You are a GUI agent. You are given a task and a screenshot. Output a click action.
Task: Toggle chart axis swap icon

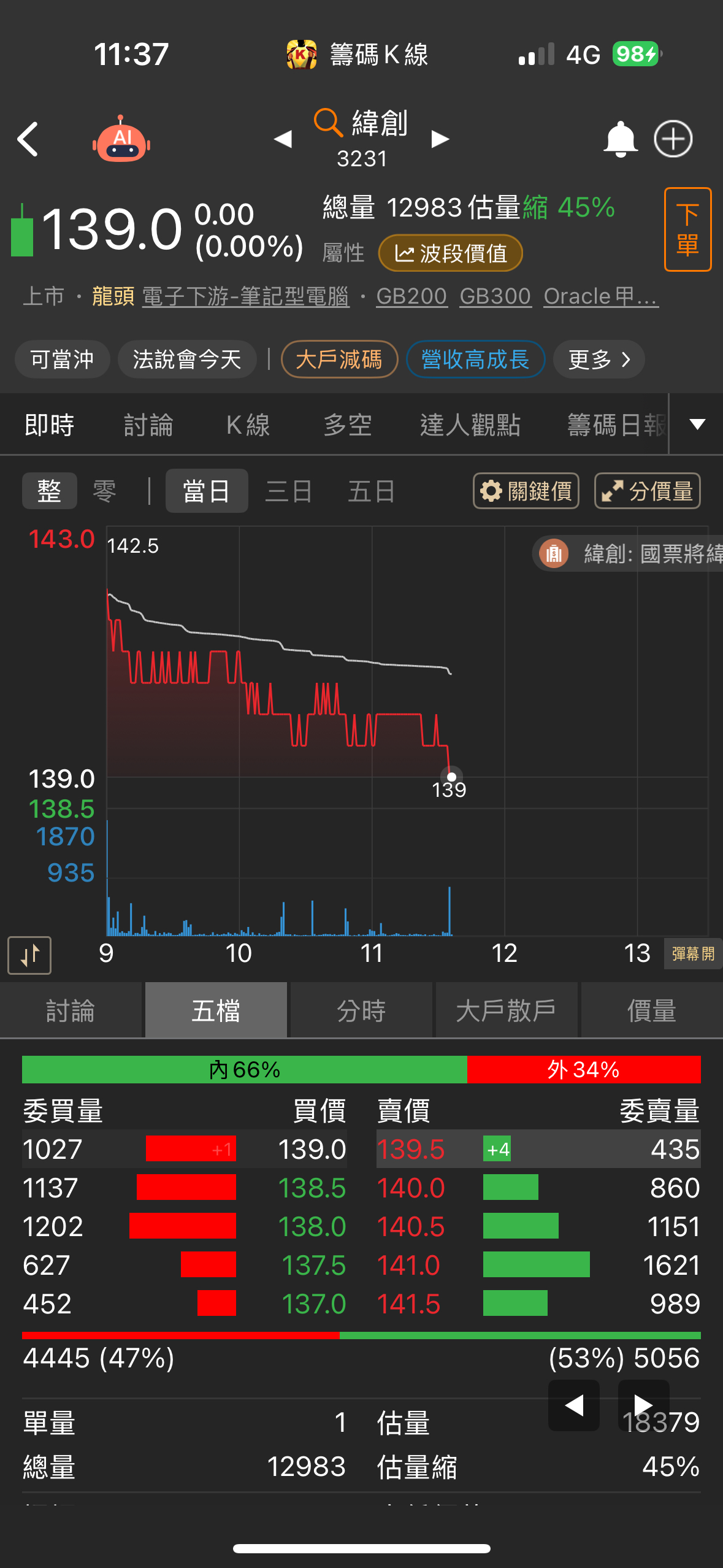click(29, 955)
